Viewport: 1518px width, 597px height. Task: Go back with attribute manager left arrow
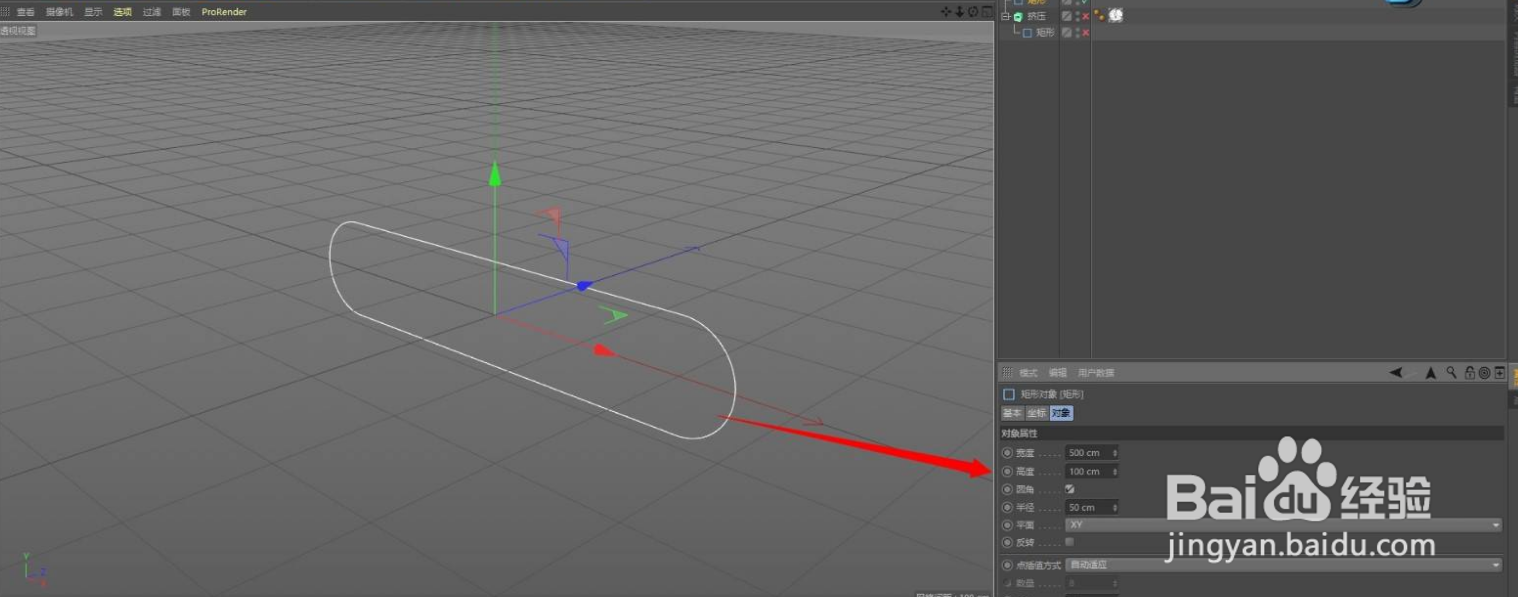coord(1396,373)
